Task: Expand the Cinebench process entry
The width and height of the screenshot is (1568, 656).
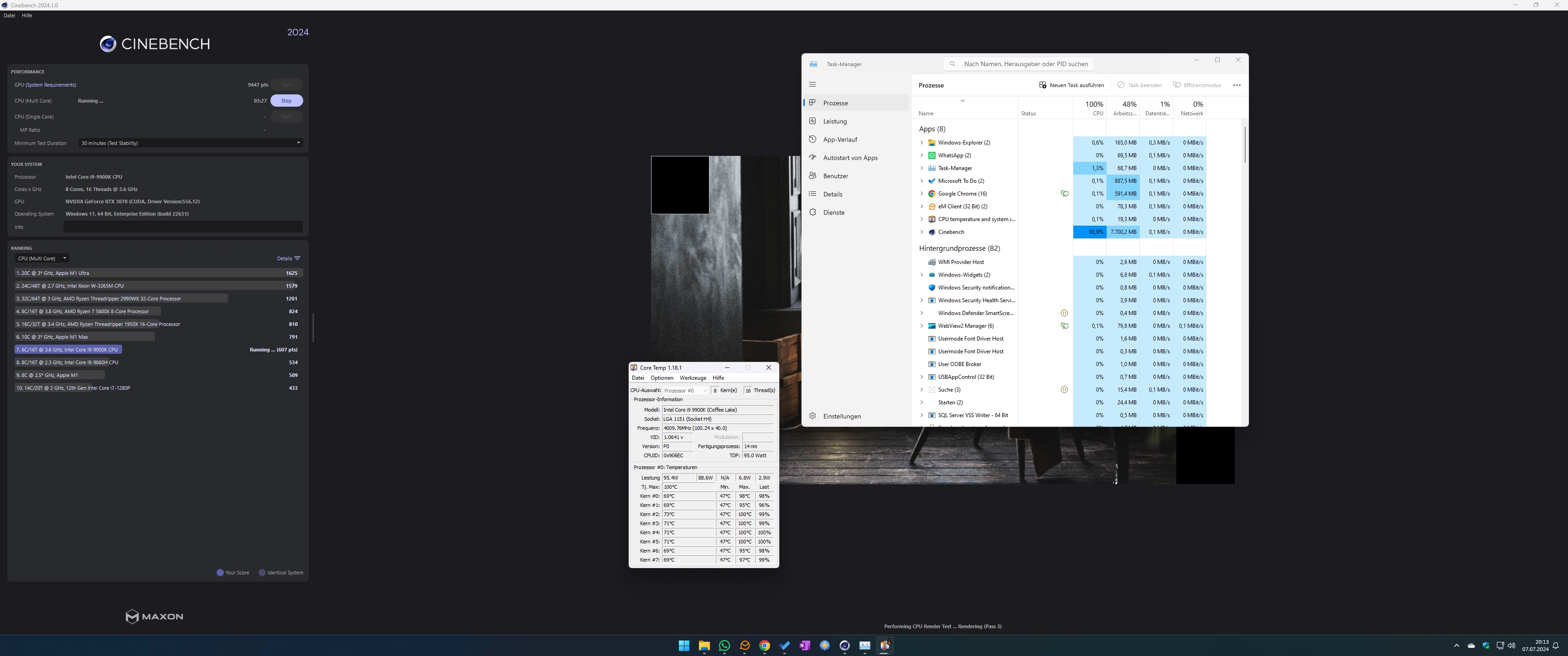Action: (921, 232)
